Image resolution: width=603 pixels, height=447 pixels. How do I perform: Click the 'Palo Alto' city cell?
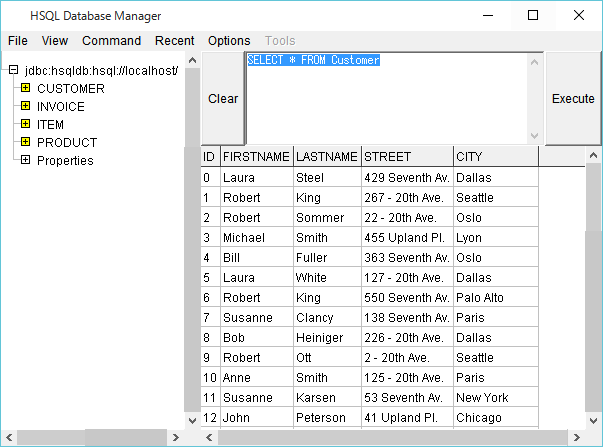coord(496,297)
